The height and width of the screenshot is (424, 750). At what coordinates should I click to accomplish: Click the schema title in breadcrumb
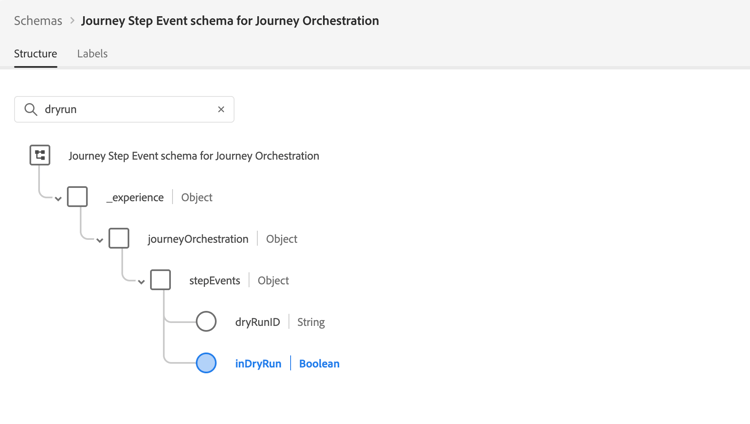point(229,20)
